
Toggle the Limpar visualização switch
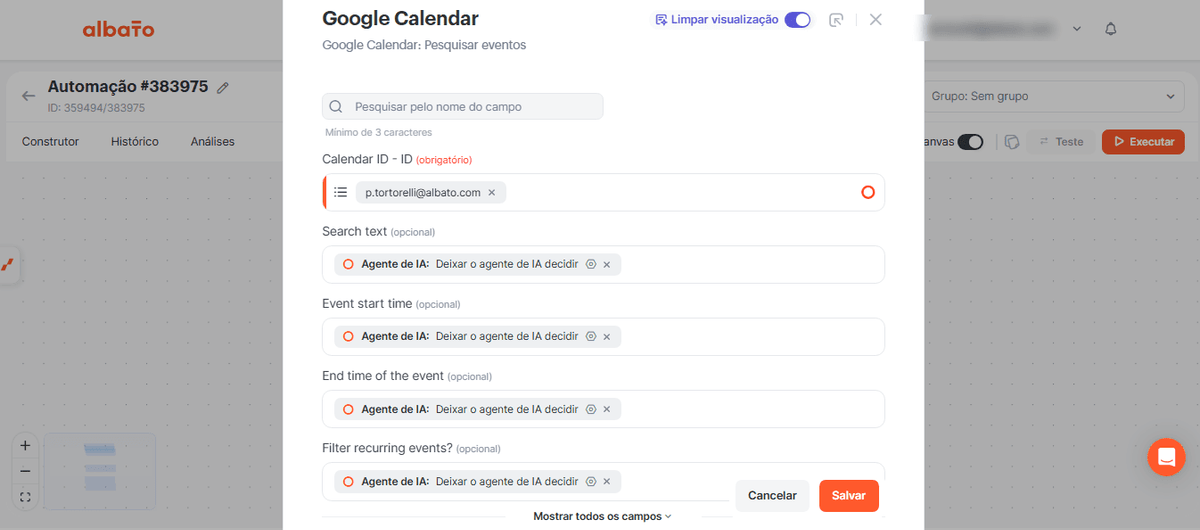[x=797, y=20]
